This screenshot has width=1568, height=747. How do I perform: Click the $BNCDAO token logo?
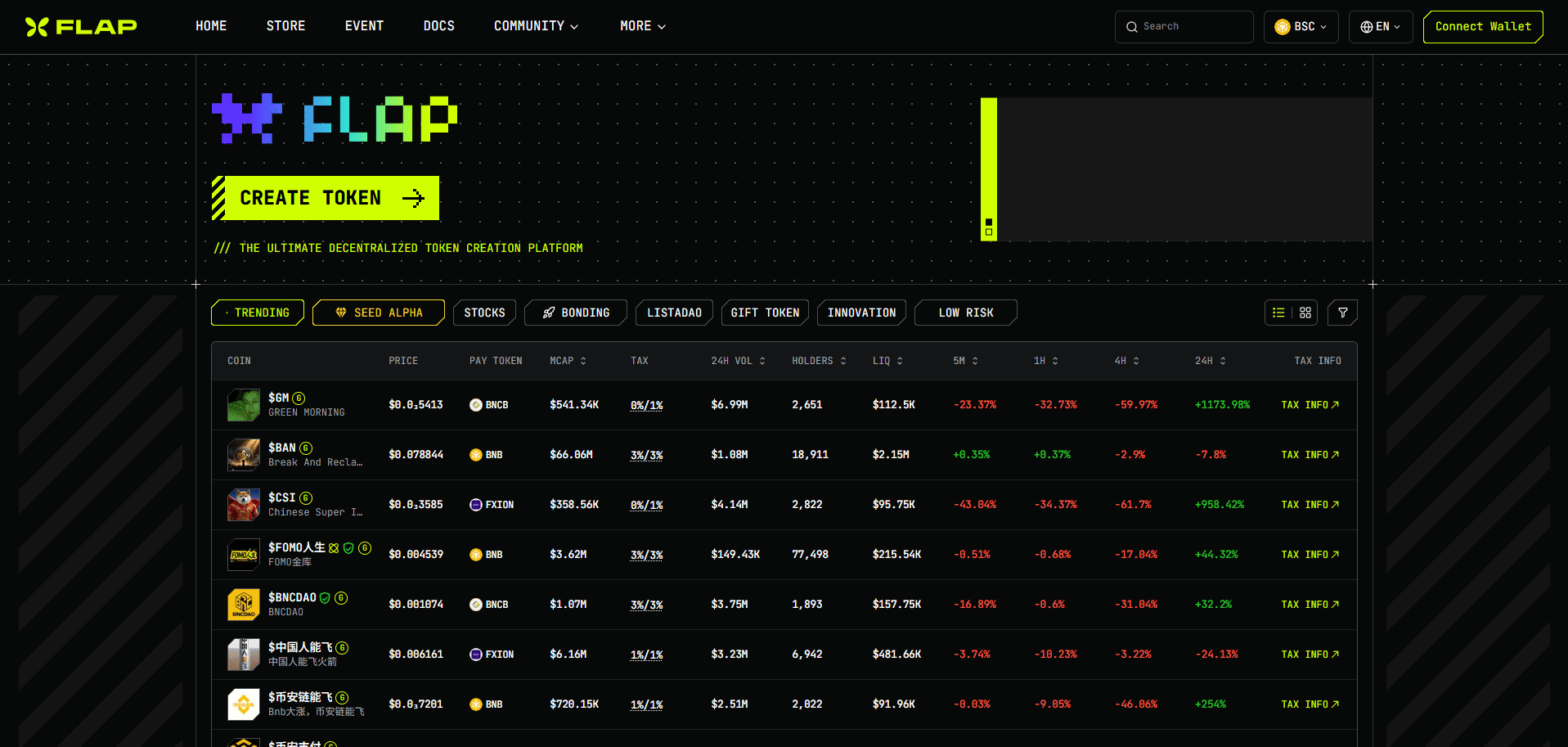[x=244, y=605]
